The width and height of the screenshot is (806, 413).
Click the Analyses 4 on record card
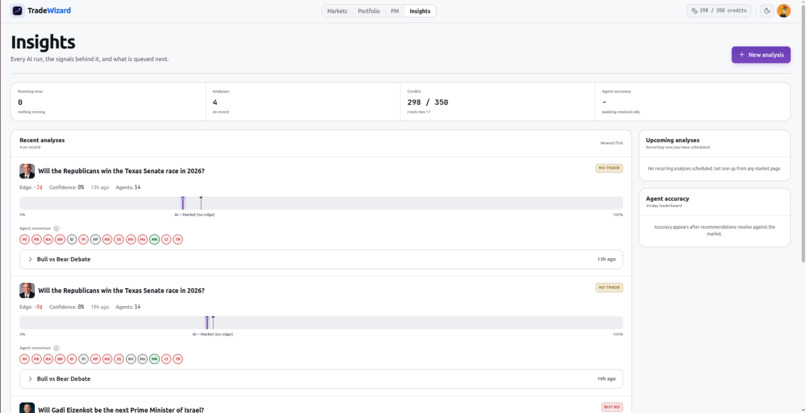tap(303, 101)
